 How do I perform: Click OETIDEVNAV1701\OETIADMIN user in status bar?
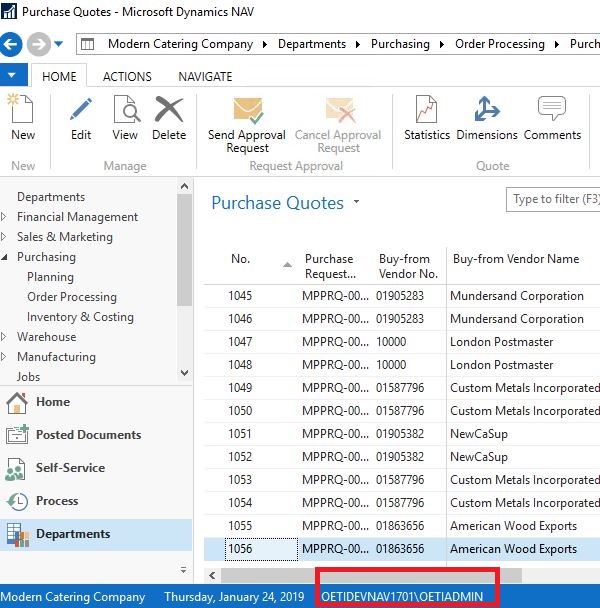(402, 597)
